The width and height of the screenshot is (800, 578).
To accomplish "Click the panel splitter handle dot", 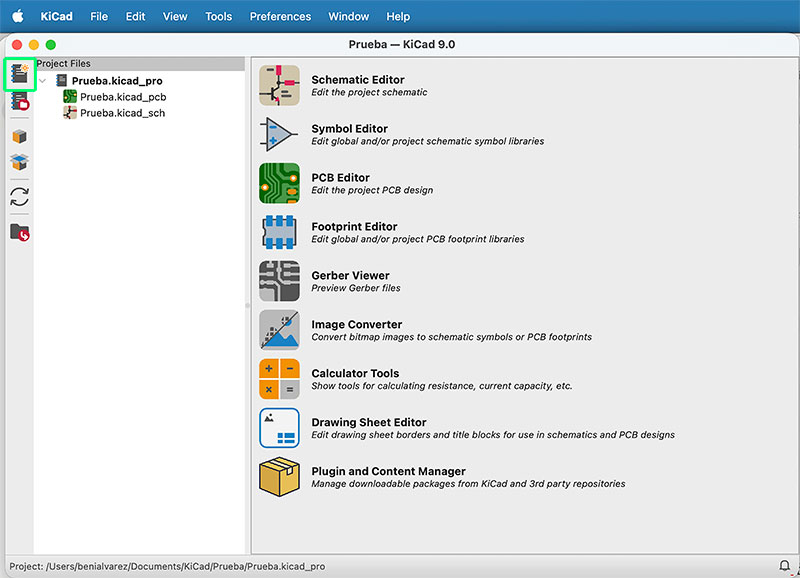I will [x=248, y=306].
